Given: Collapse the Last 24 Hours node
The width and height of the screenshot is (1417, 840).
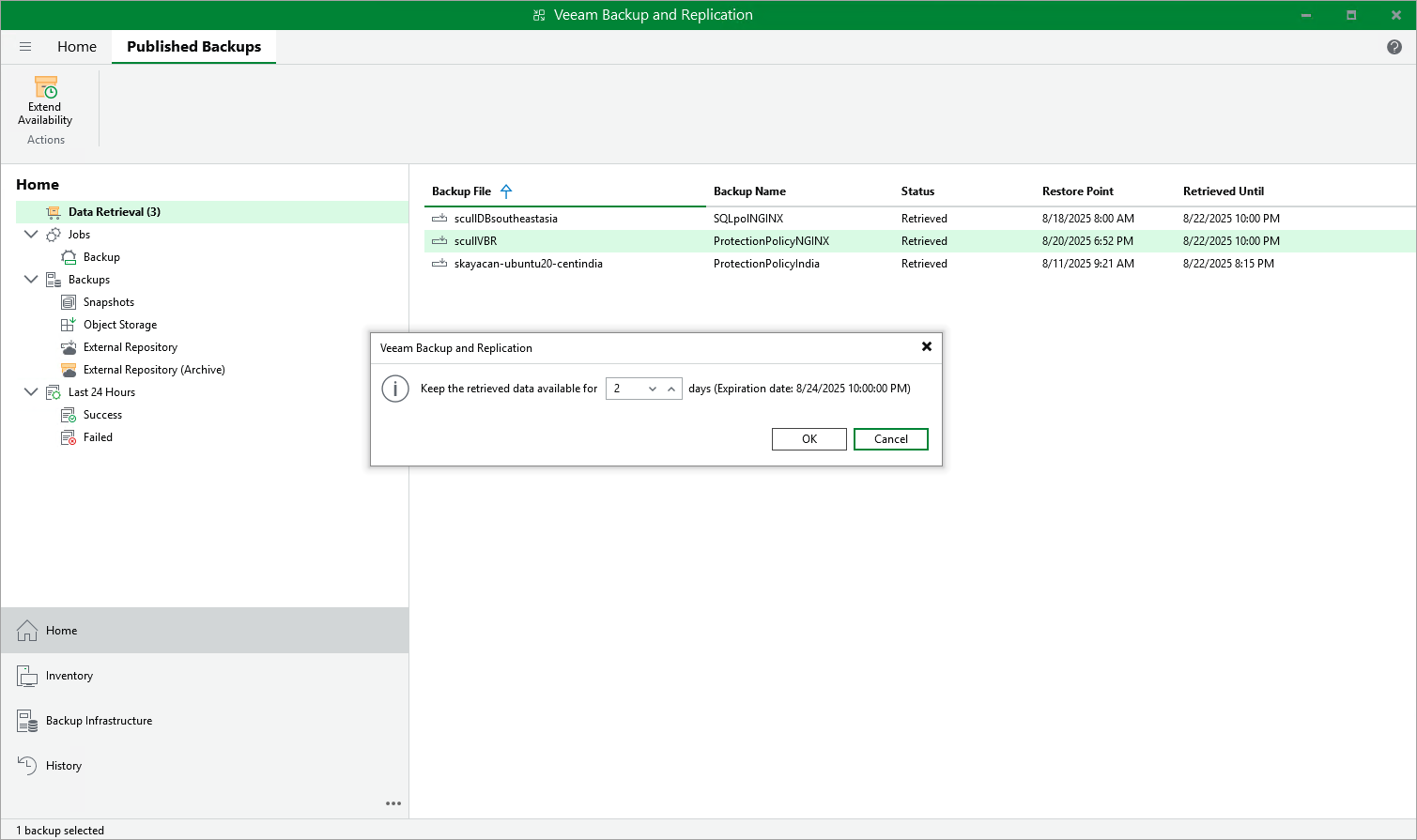Looking at the screenshot, I should 31,392.
